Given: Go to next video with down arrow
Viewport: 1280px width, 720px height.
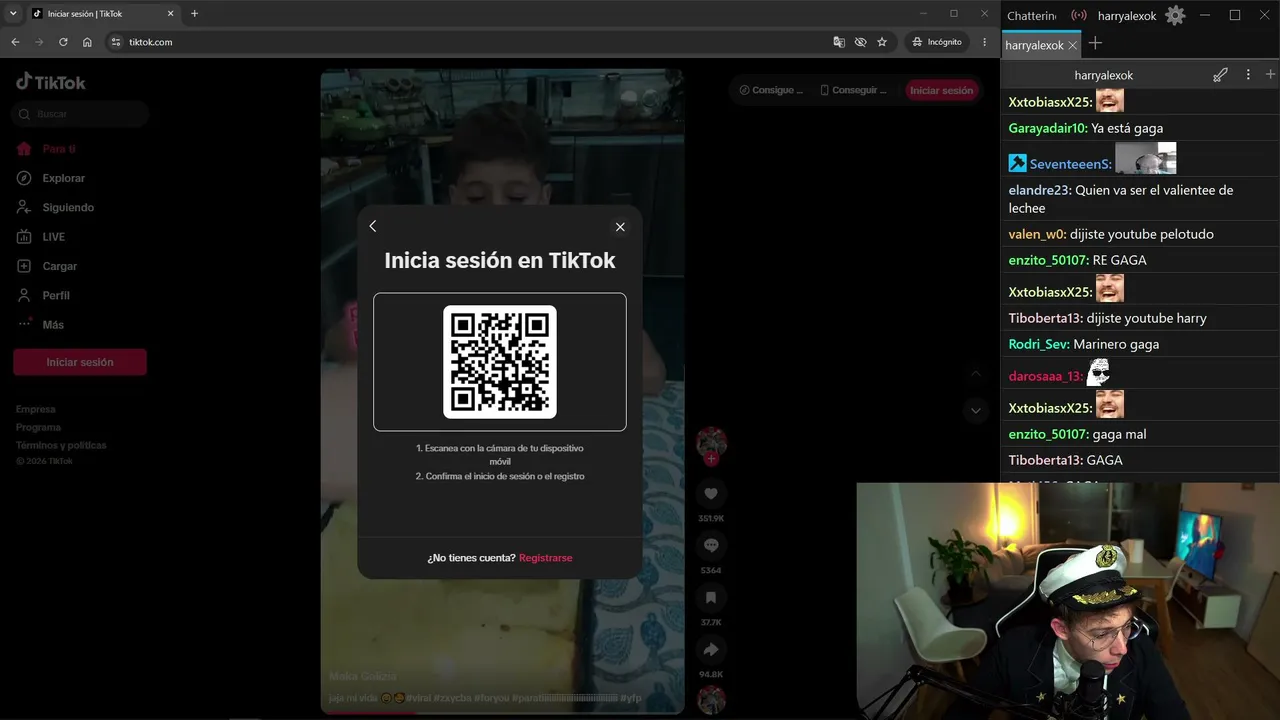Looking at the screenshot, I should click(x=975, y=410).
